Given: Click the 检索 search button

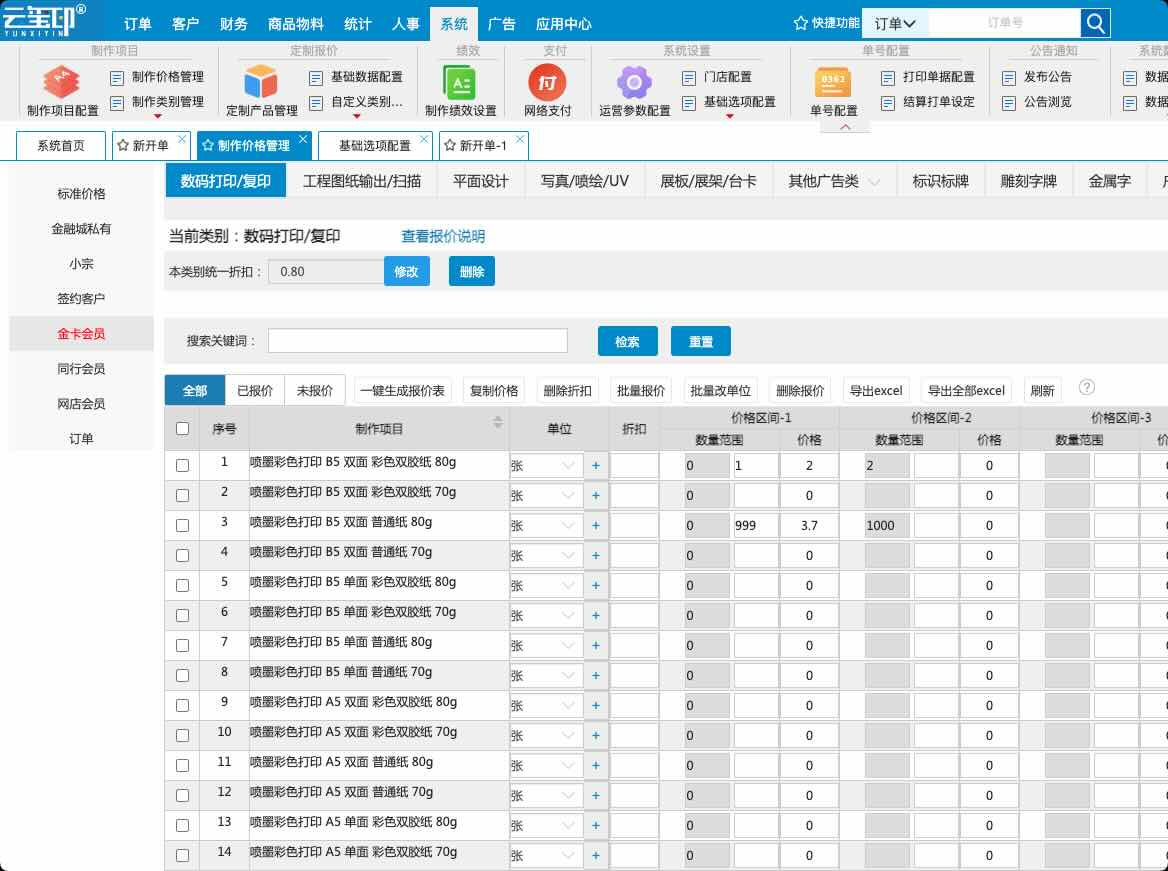Looking at the screenshot, I should point(627,341).
